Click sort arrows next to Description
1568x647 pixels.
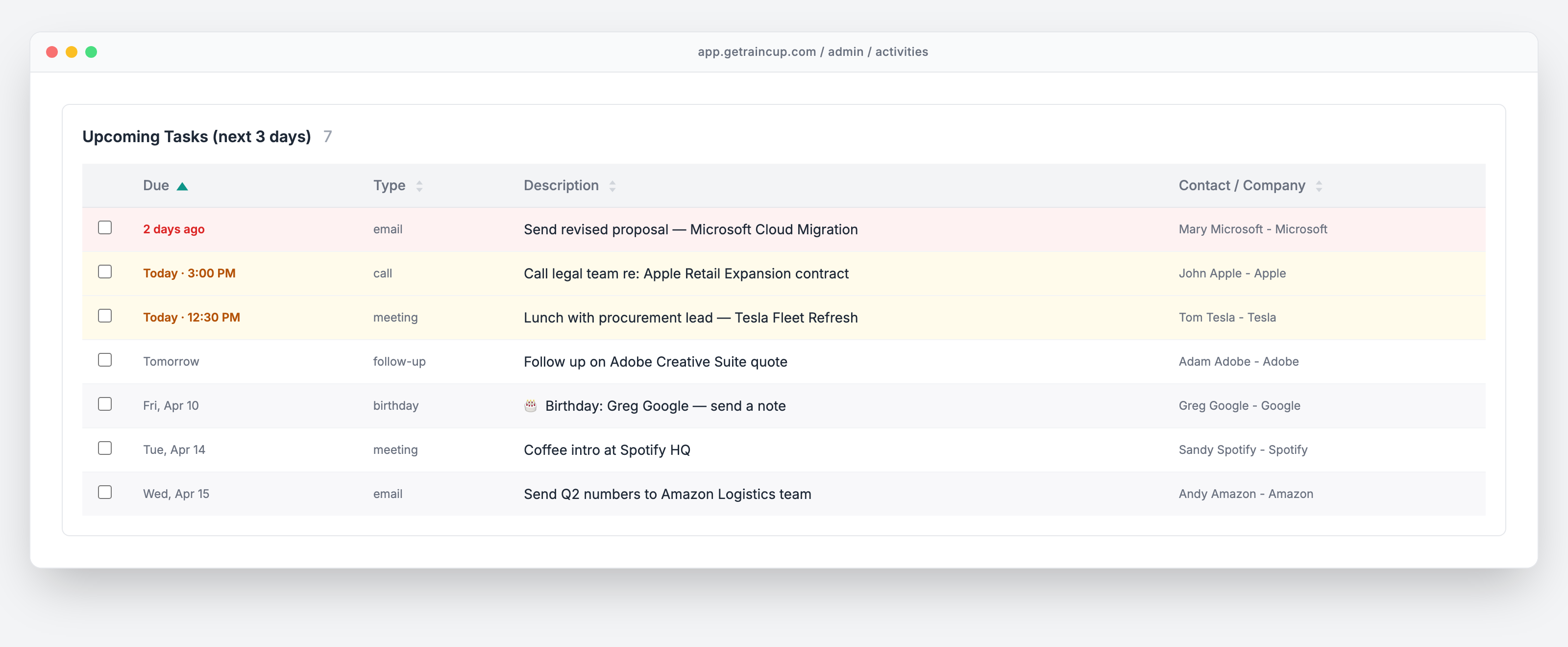612,186
